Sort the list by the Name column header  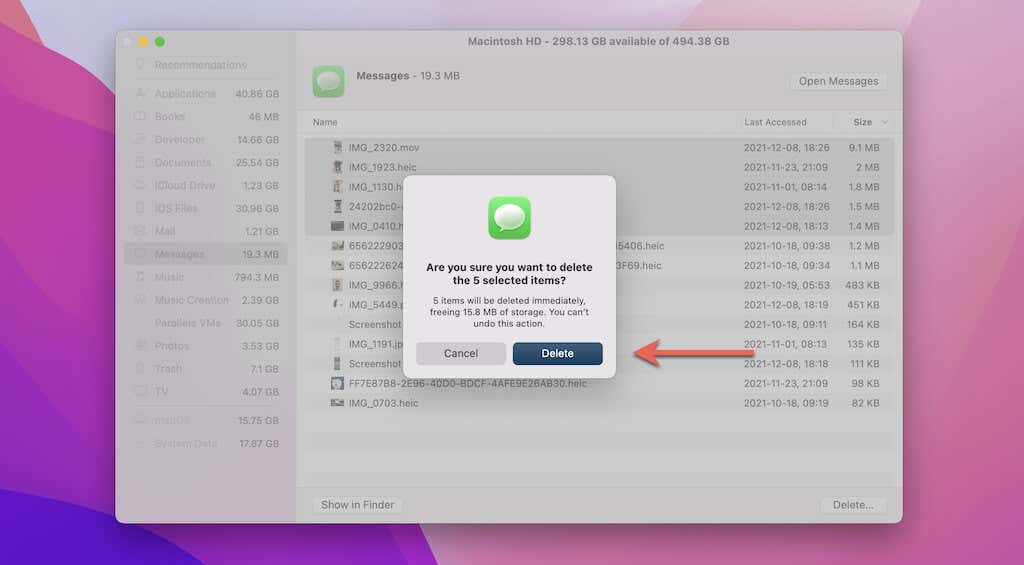[x=325, y=122]
